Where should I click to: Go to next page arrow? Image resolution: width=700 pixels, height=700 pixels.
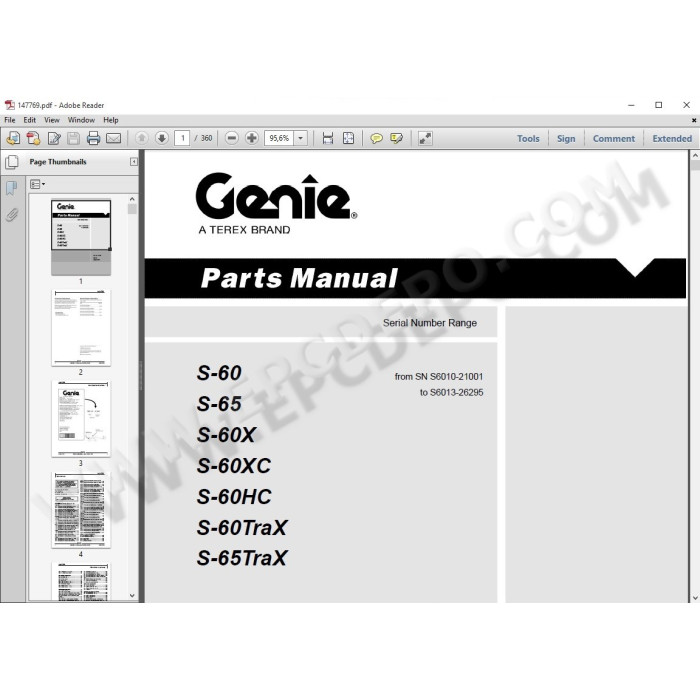click(162, 138)
